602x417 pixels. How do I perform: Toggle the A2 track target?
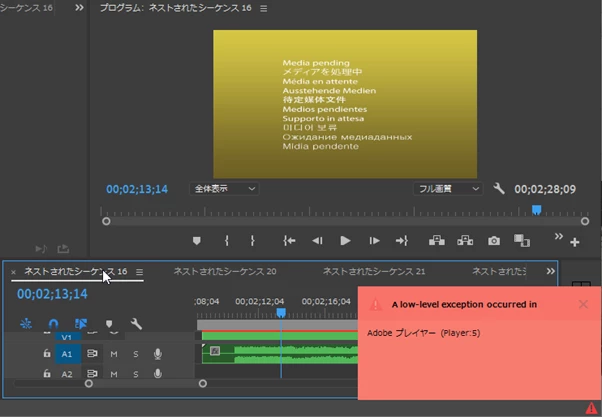[67, 374]
